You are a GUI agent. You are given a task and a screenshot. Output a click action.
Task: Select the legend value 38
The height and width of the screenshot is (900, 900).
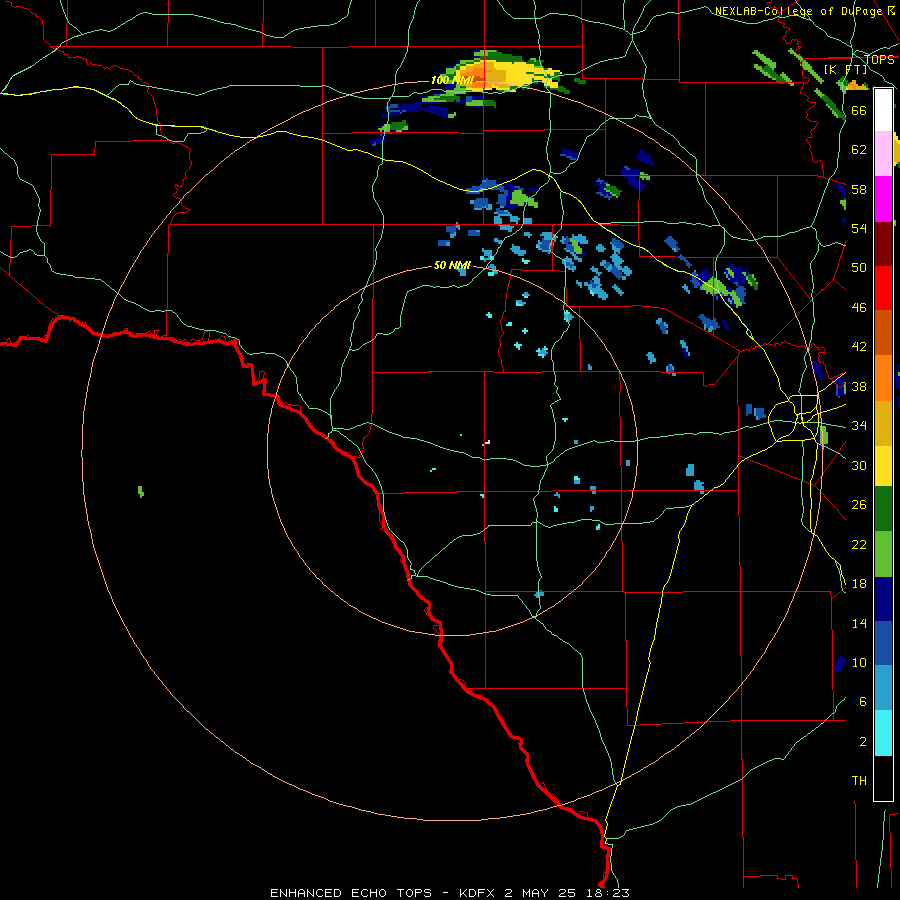point(859,386)
